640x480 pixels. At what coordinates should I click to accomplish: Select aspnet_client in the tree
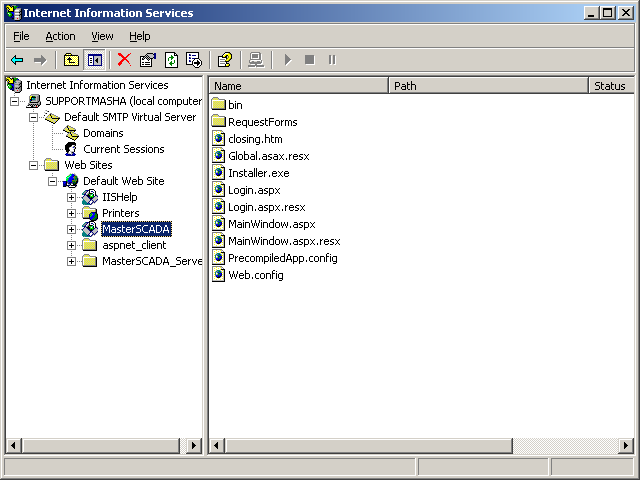[x=134, y=245]
